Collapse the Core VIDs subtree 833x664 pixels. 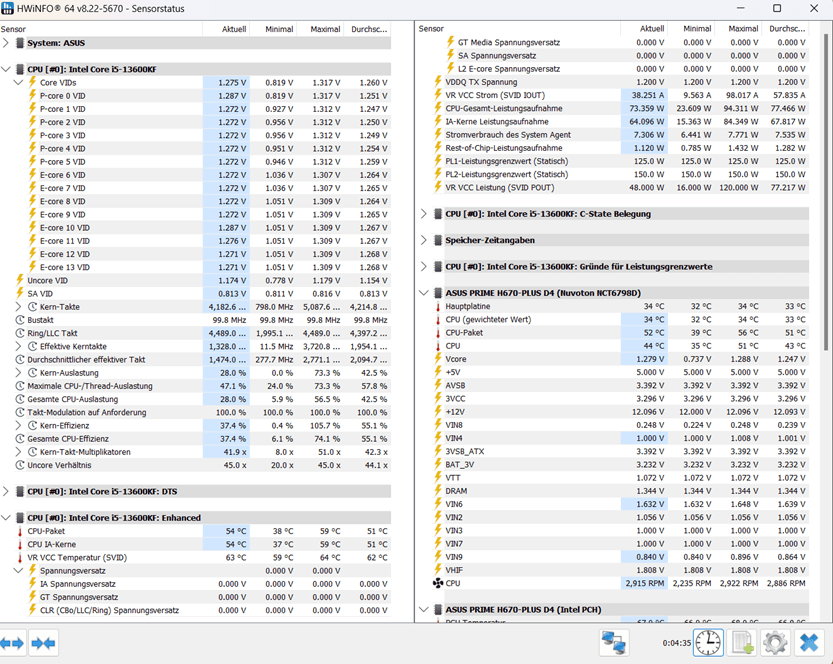tap(18, 82)
